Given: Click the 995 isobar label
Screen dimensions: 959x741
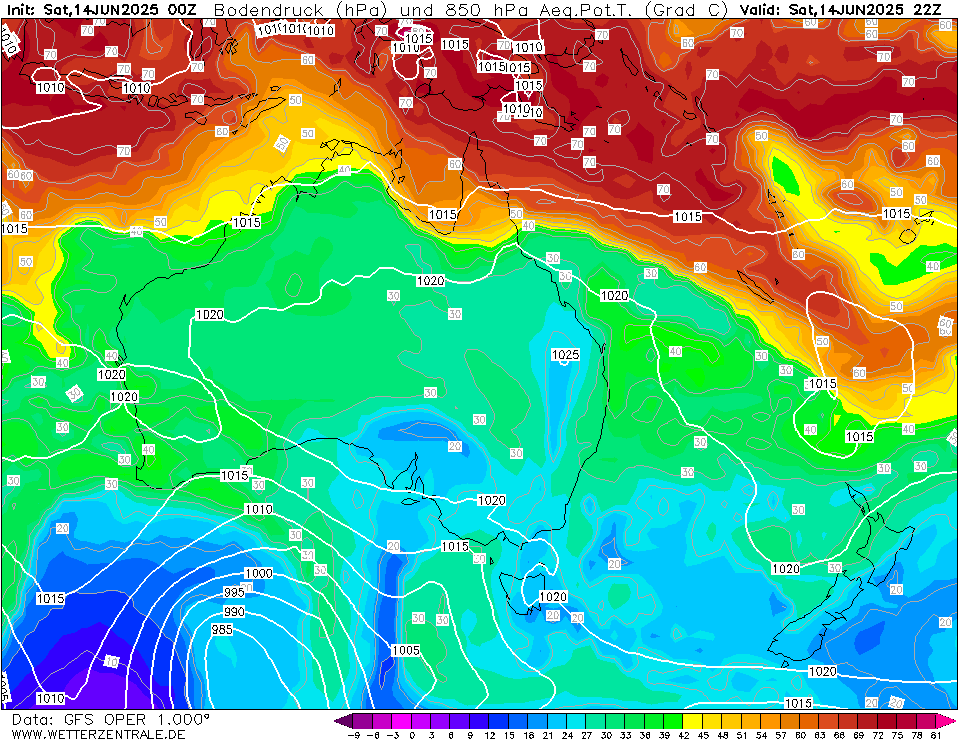Looking at the screenshot, I should pyautogui.click(x=234, y=592).
